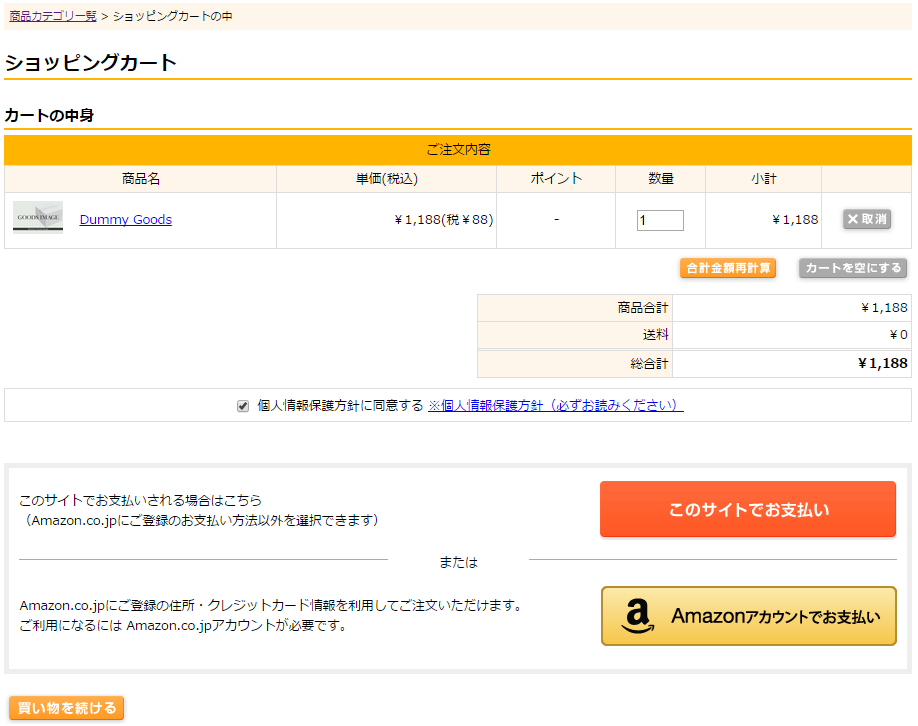Click the 単価(税込) column header

(386, 179)
